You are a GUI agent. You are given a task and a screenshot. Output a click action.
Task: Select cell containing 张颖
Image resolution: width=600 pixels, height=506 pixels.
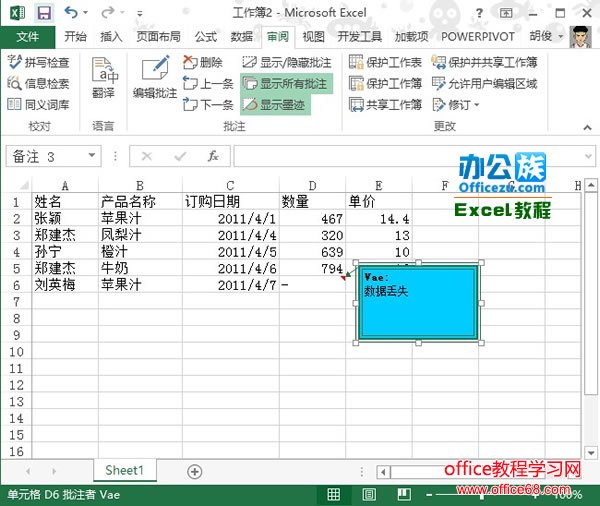tap(65, 219)
